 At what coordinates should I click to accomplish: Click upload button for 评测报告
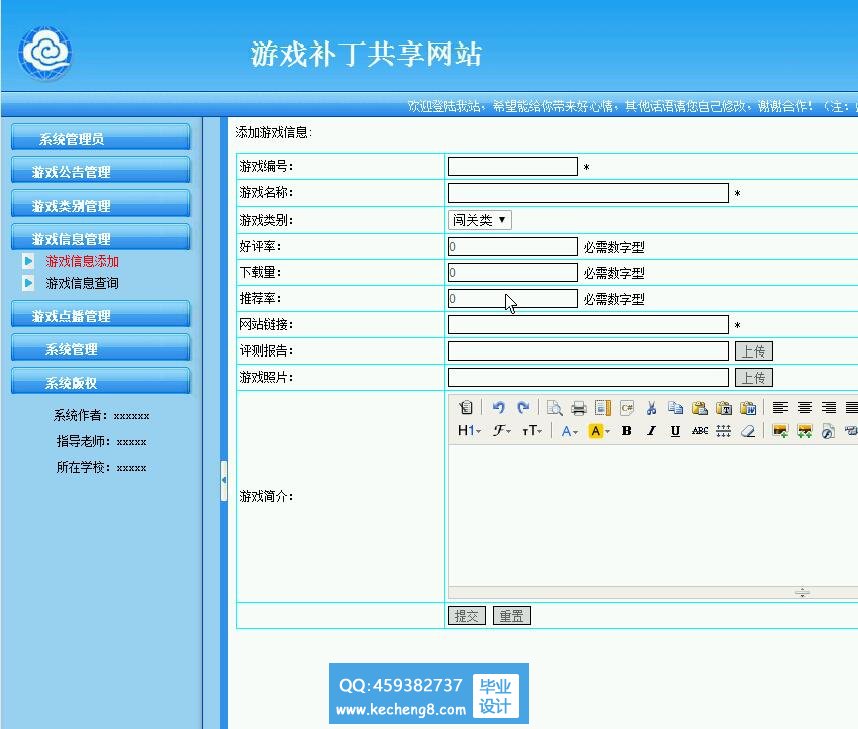753,351
